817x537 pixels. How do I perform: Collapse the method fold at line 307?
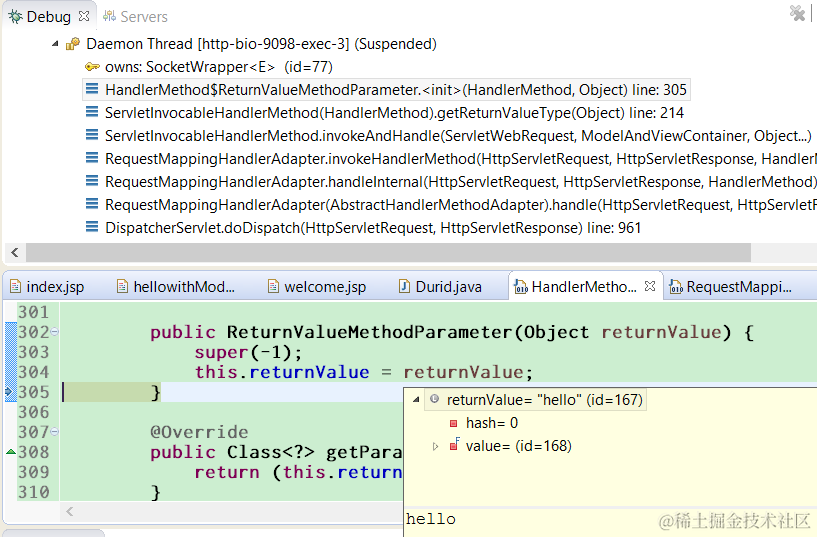point(54,432)
